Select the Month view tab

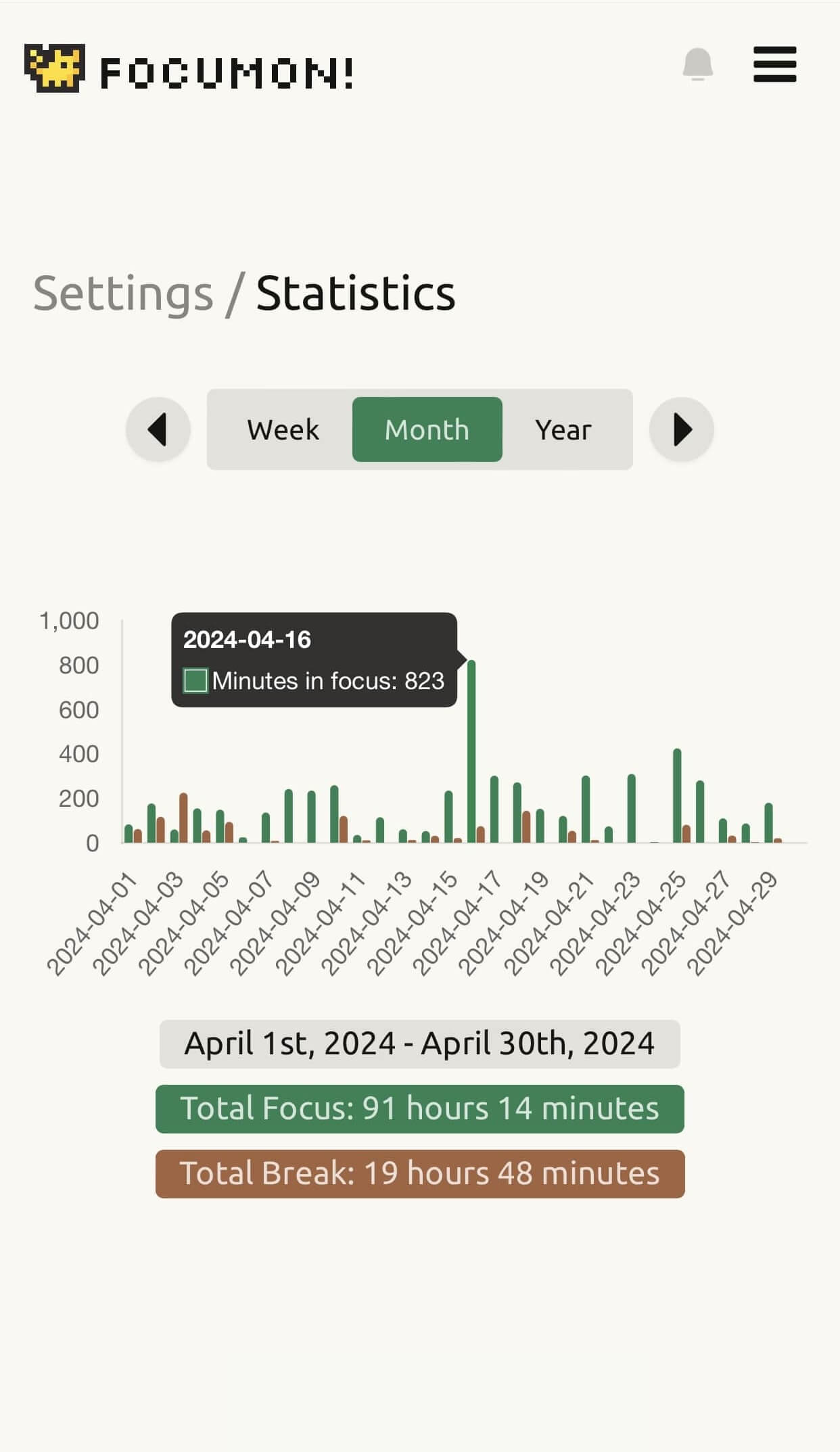pyautogui.click(x=427, y=429)
